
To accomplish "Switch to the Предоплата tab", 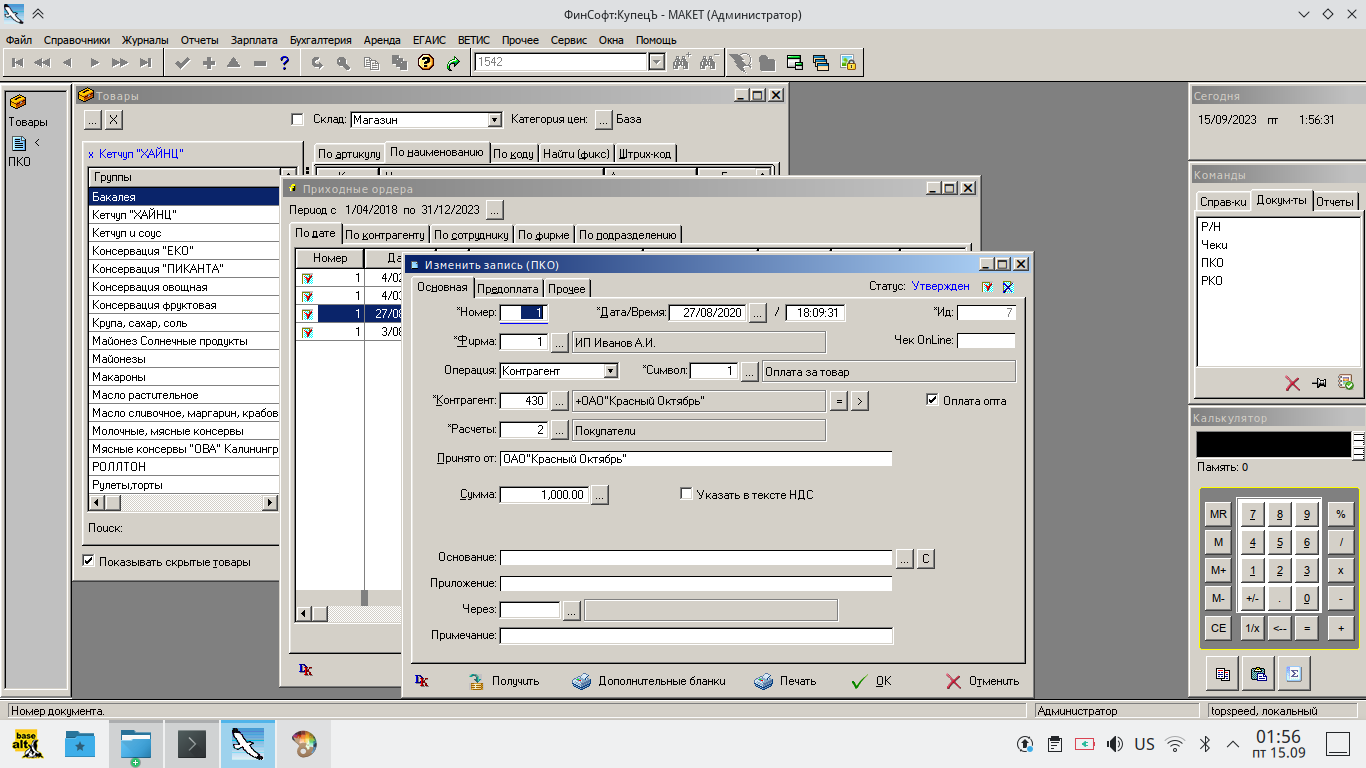I will [508, 288].
